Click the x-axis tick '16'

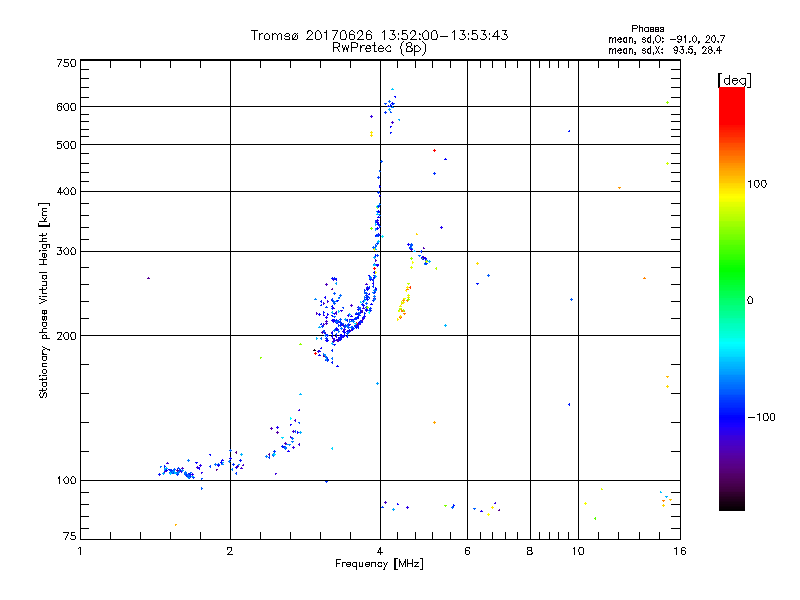point(680,551)
